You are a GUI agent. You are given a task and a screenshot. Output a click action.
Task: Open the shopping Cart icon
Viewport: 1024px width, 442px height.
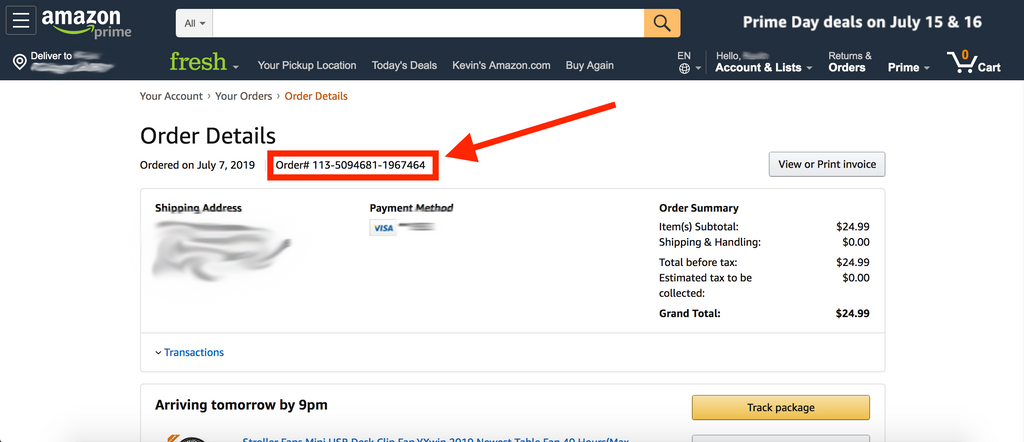tap(973, 63)
